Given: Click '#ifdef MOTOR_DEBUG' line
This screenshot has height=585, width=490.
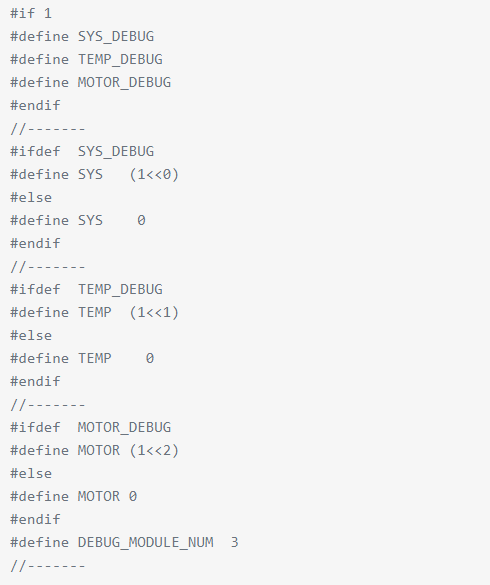Looking at the screenshot, I should coord(90,428).
